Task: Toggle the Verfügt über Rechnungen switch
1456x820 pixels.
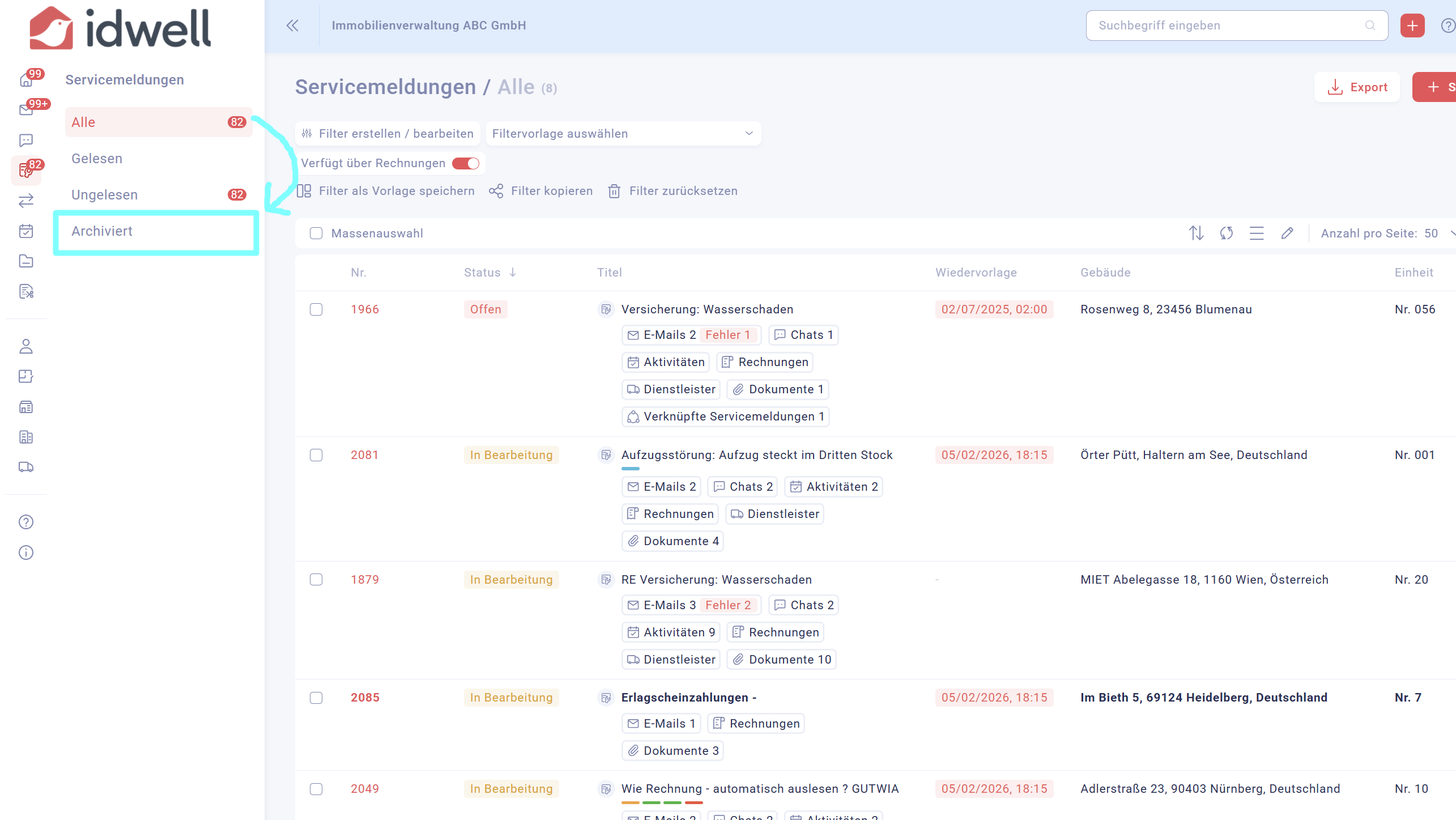Action: tap(466, 163)
